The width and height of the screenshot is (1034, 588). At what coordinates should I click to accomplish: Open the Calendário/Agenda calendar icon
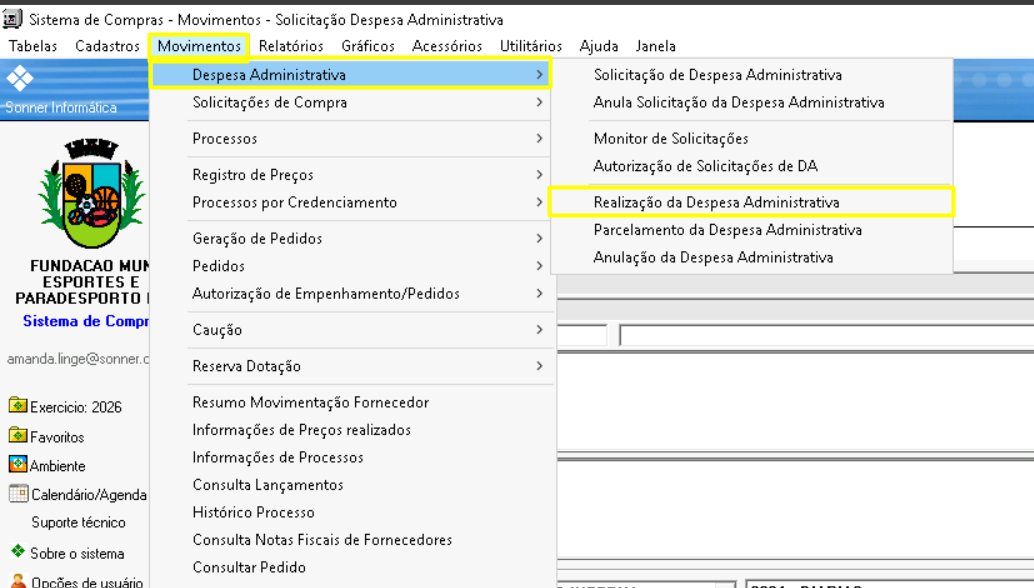(18, 494)
